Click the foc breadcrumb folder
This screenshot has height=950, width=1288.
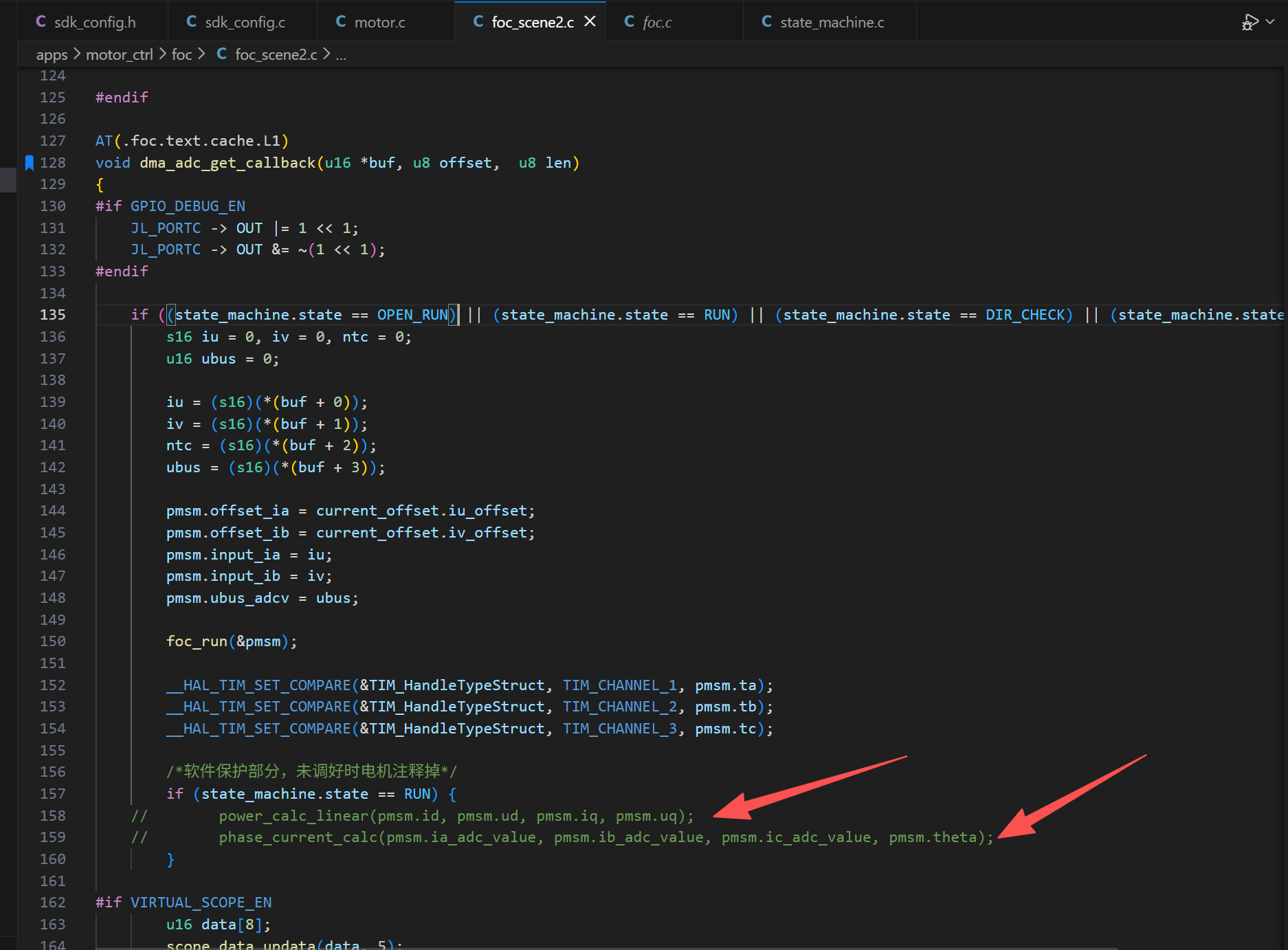181,55
